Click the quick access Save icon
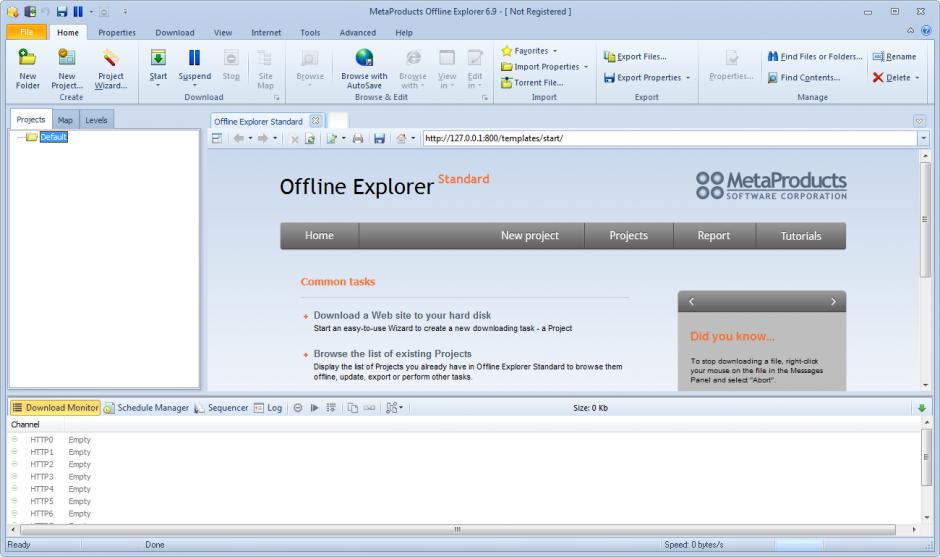Screen dimensions: 940x557 62,11
